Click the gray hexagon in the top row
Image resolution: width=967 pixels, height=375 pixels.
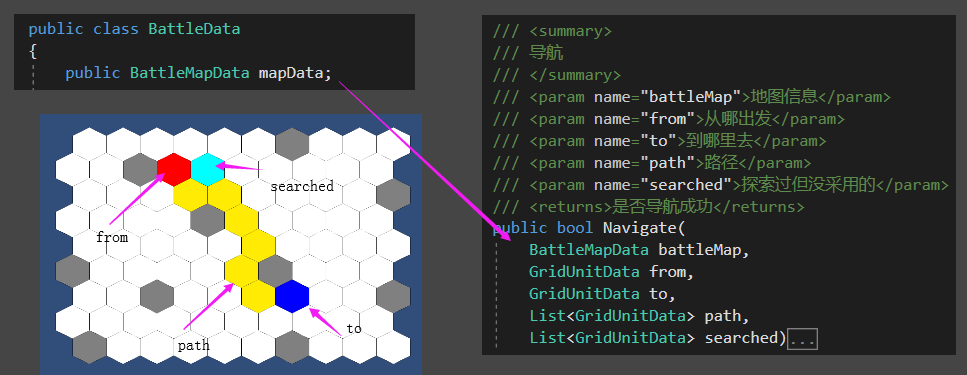click(292, 144)
